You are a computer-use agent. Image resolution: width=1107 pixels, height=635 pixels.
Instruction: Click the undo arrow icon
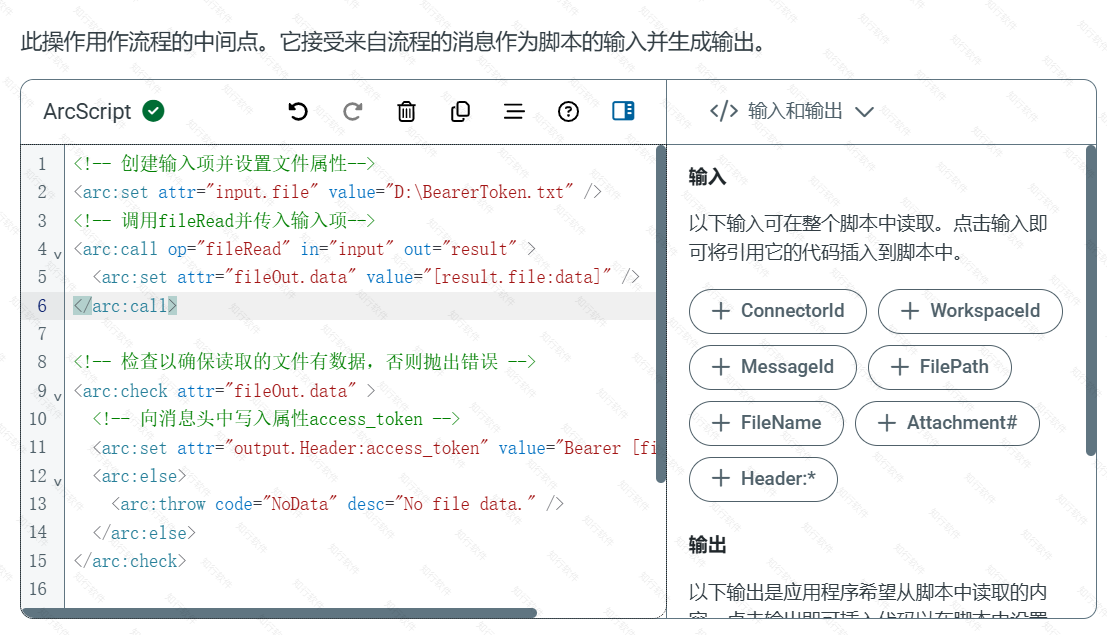point(298,111)
